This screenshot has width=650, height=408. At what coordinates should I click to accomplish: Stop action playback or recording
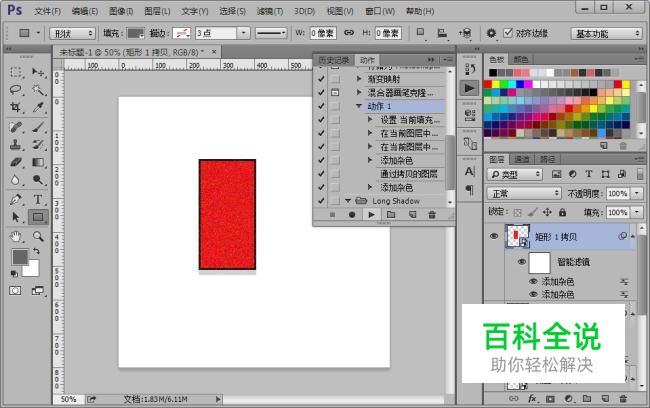click(332, 215)
